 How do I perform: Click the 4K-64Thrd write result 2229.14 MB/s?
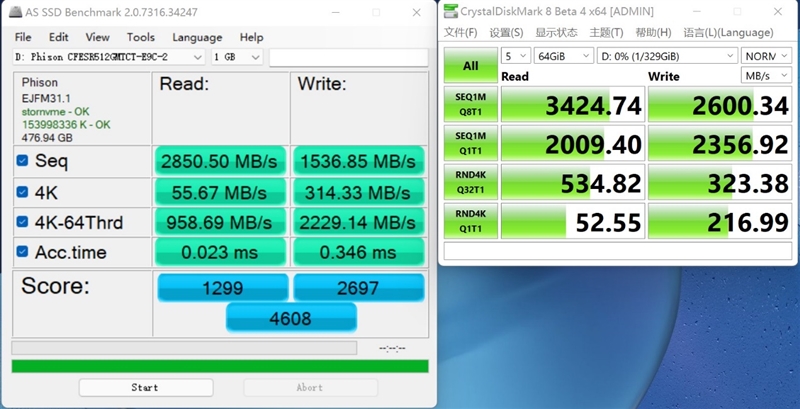point(358,222)
